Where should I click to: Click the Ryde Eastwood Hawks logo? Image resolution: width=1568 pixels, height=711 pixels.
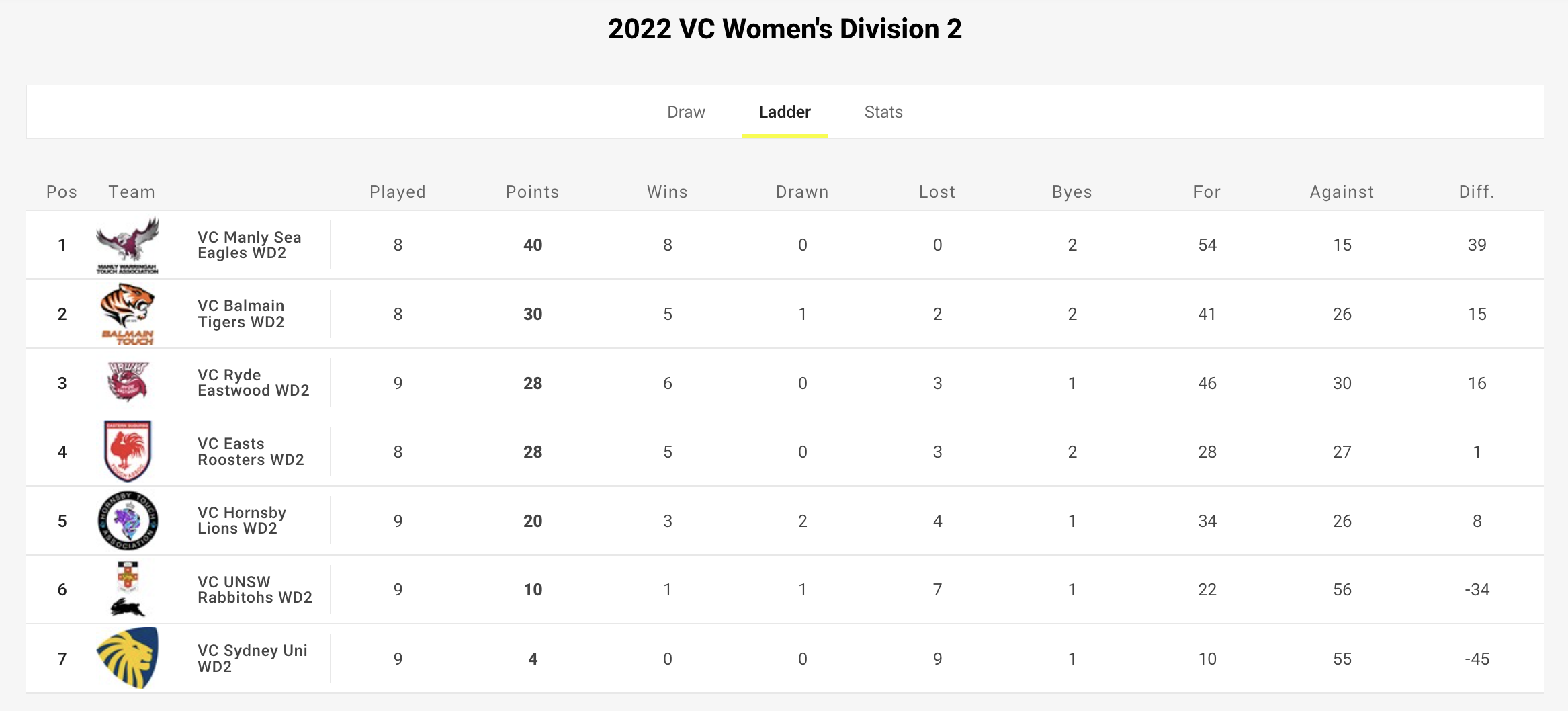tap(128, 382)
